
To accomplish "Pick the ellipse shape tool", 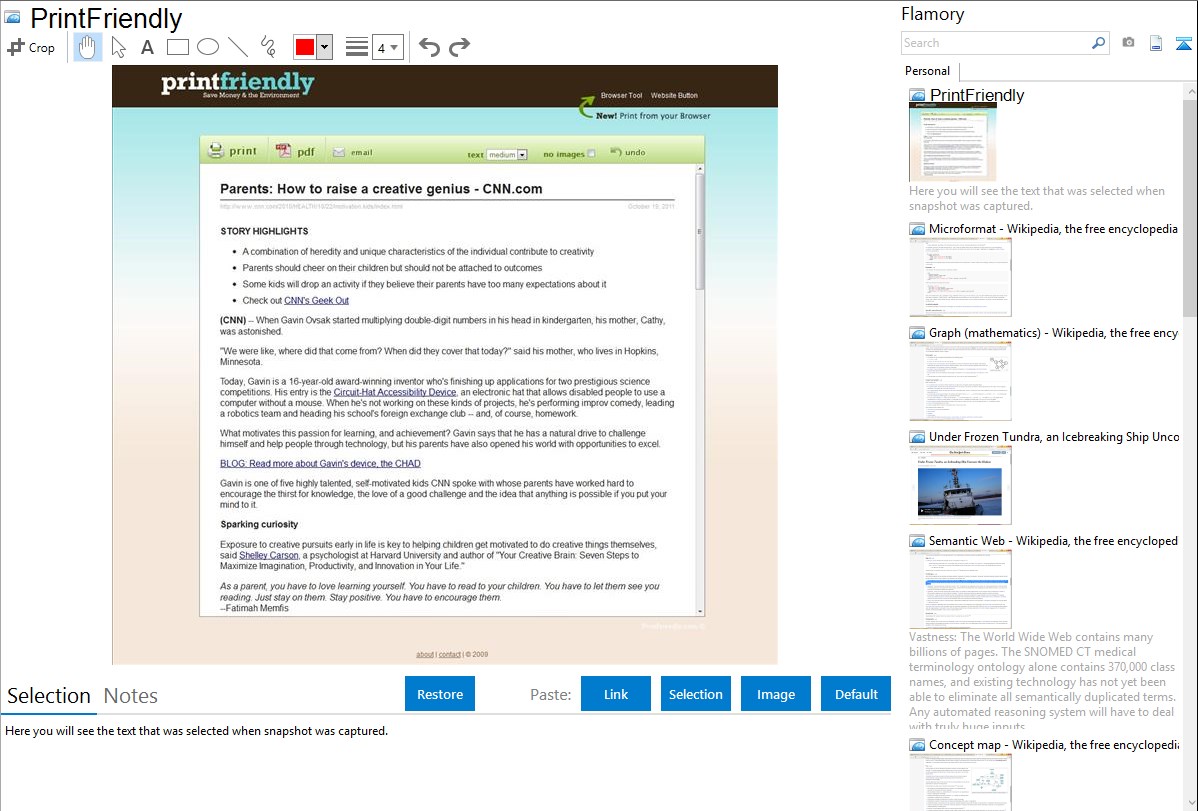I will pos(208,47).
